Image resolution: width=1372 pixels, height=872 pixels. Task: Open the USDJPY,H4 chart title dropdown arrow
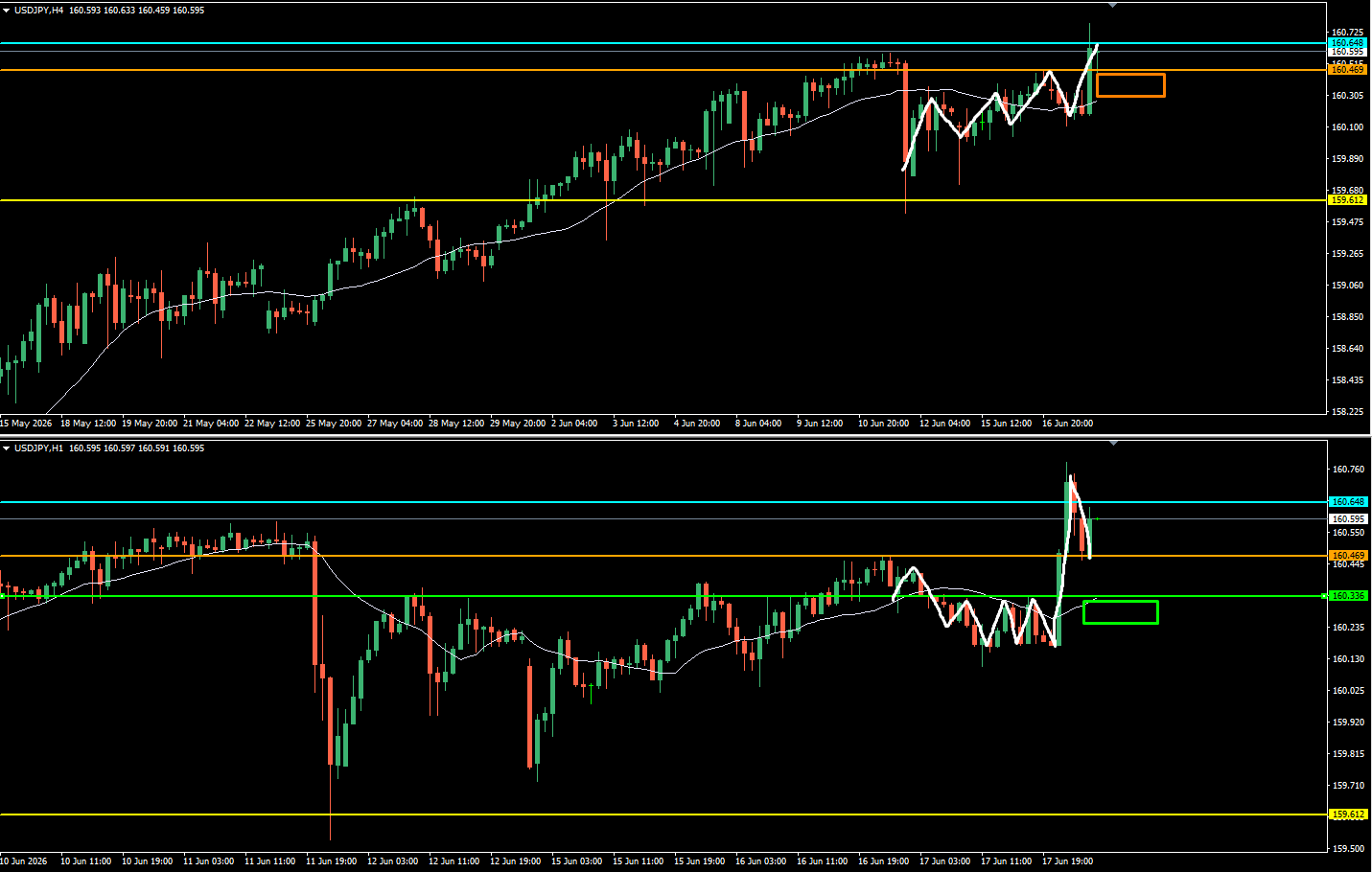7,11
